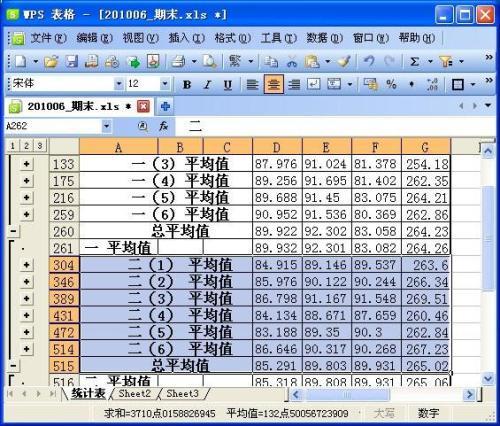Viewport: 500px width, 426px height.
Task: Toggle the center alignment button
Action: 274,84
